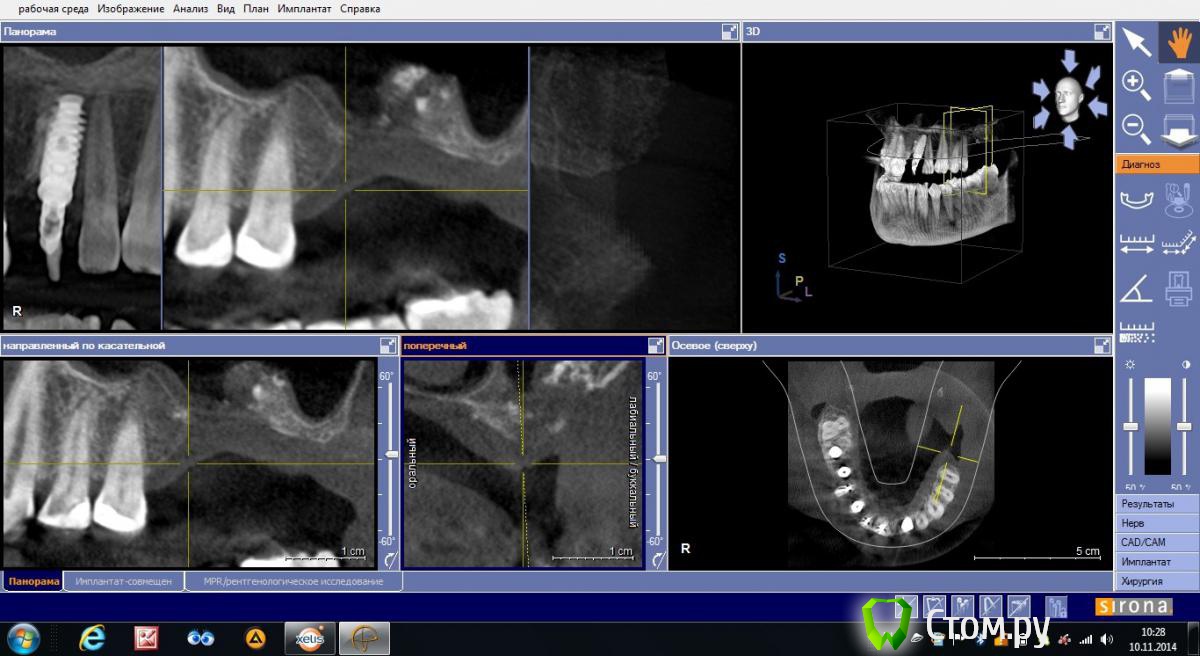Click the Диагноз panel header

pos(1156,164)
